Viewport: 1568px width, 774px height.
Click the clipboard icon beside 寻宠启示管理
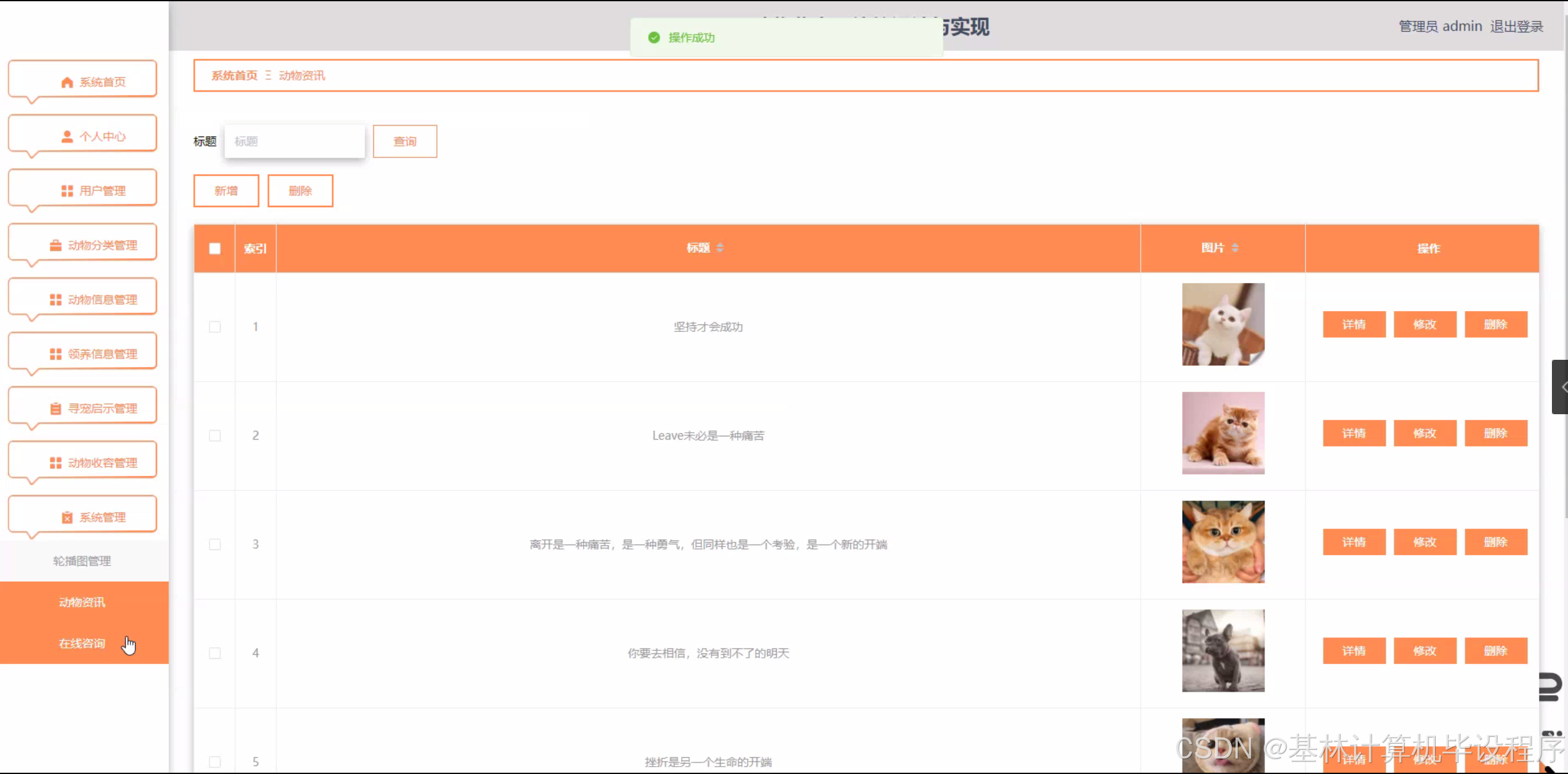[x=56, y=409]
